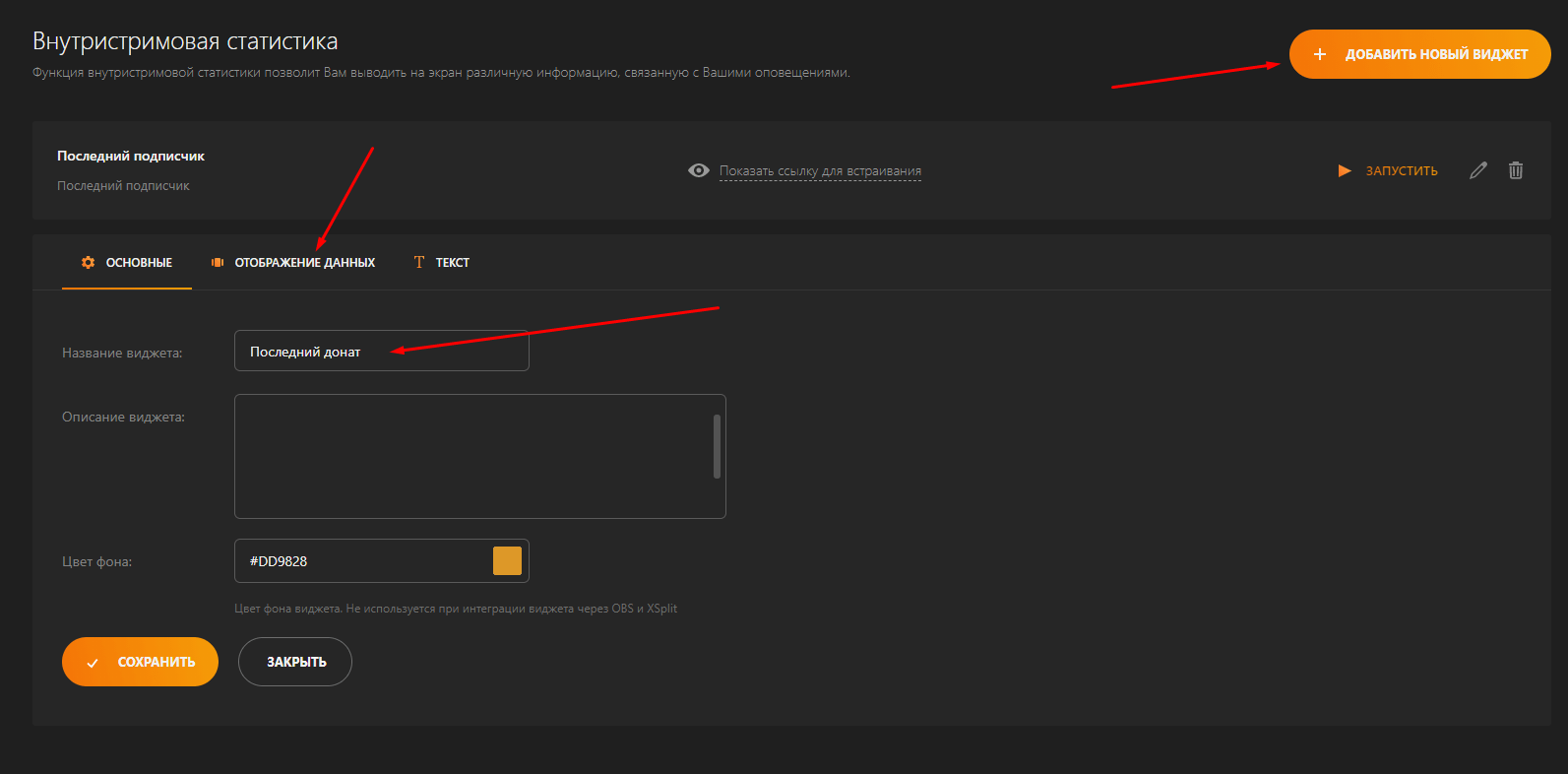Click the T icon on Текст tab
This screenshot has height=774, width=1568.
pyautogui.click(x=419, y=262)
